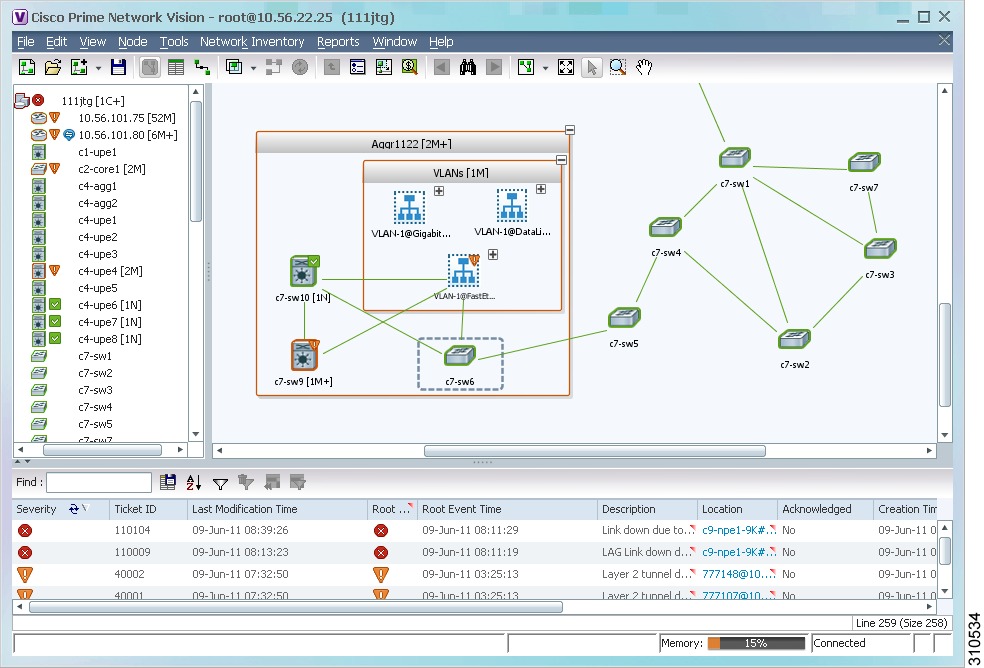
Task: Expand the VLAN-1@Gigabit node
Action: tap(439, 191)
